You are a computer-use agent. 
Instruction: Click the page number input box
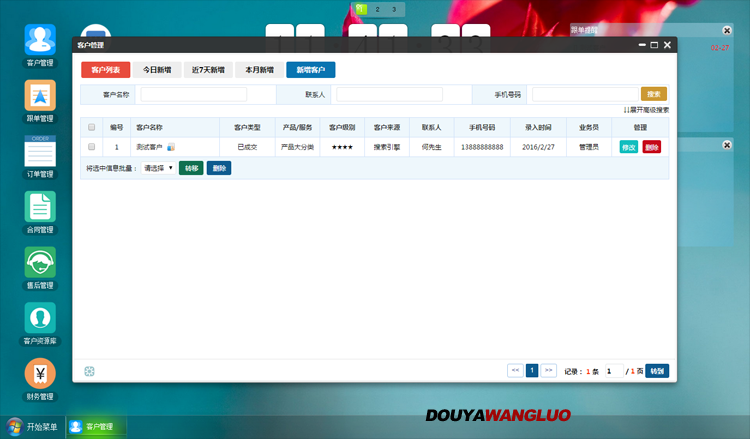pyautogui.click(x=614, y=371)
